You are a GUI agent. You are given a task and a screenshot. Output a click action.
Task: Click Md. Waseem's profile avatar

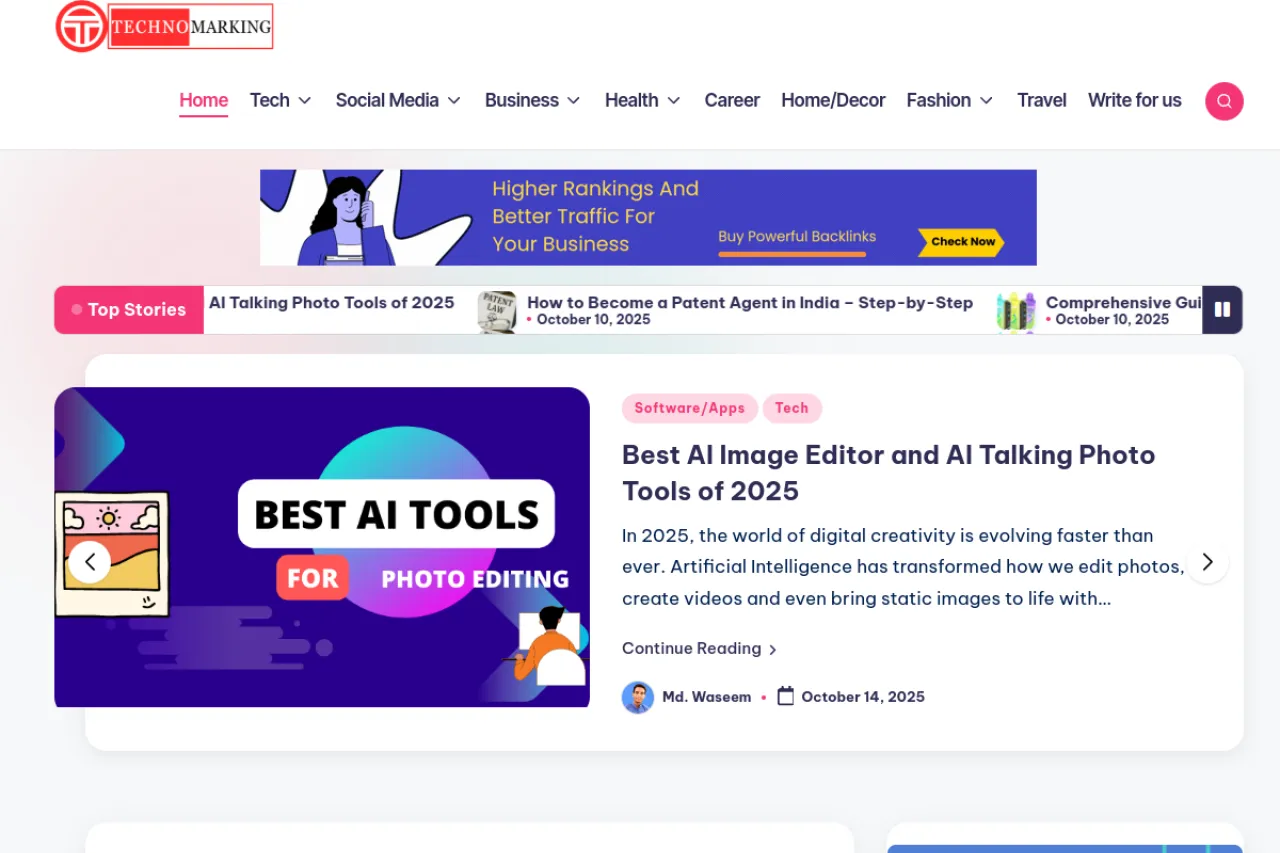(x=638, y=697)
